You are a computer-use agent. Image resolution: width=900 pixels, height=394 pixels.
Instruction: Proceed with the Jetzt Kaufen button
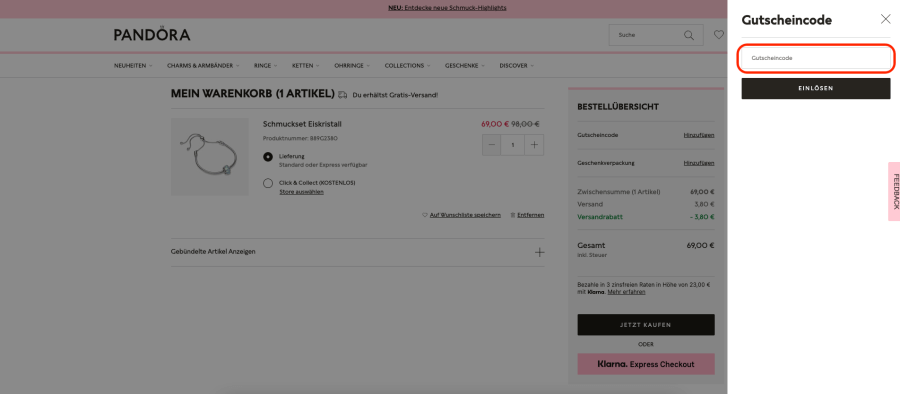click(x=646, y=325)
